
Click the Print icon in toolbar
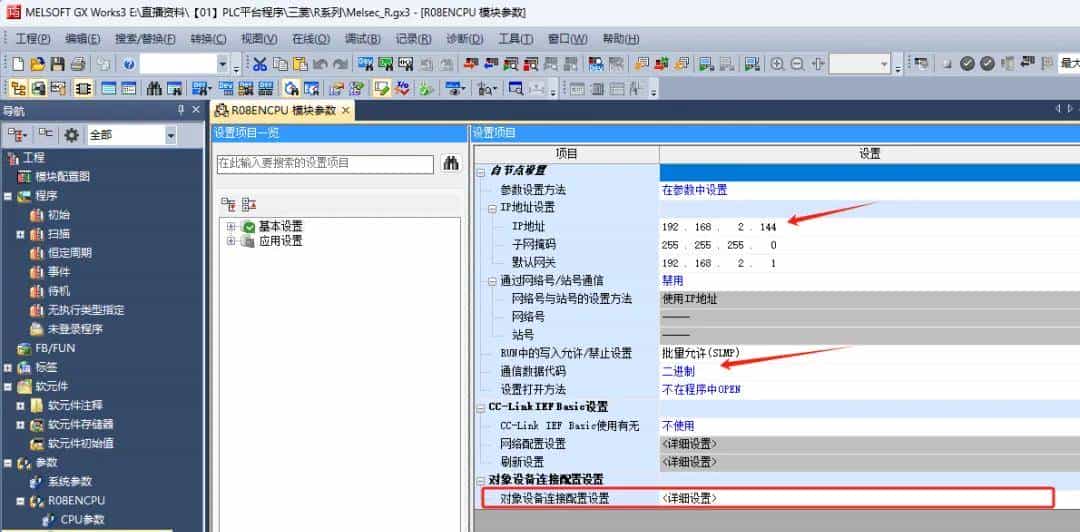pyautogui.click(x=78, y=64)
